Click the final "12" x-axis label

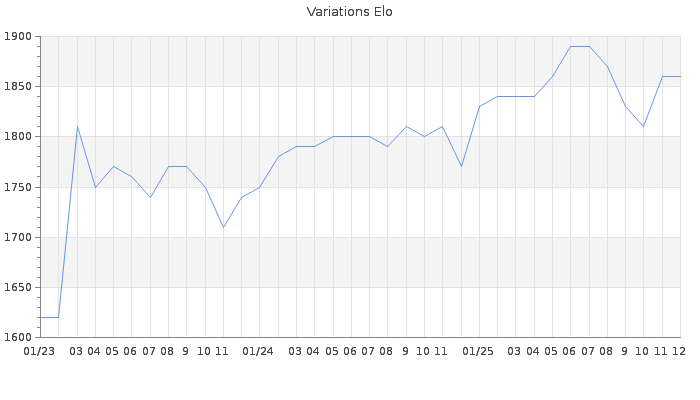[x=678, y=351]
